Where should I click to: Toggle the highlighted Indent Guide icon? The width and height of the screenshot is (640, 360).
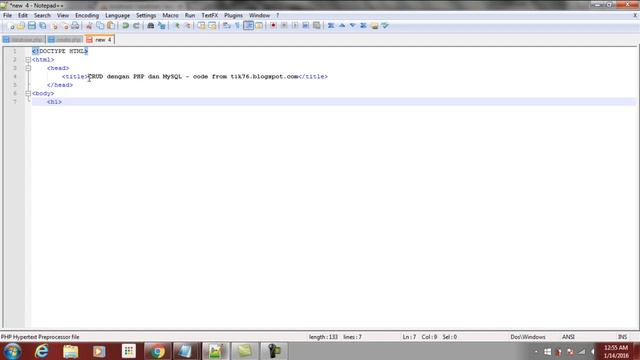[248, 26]
